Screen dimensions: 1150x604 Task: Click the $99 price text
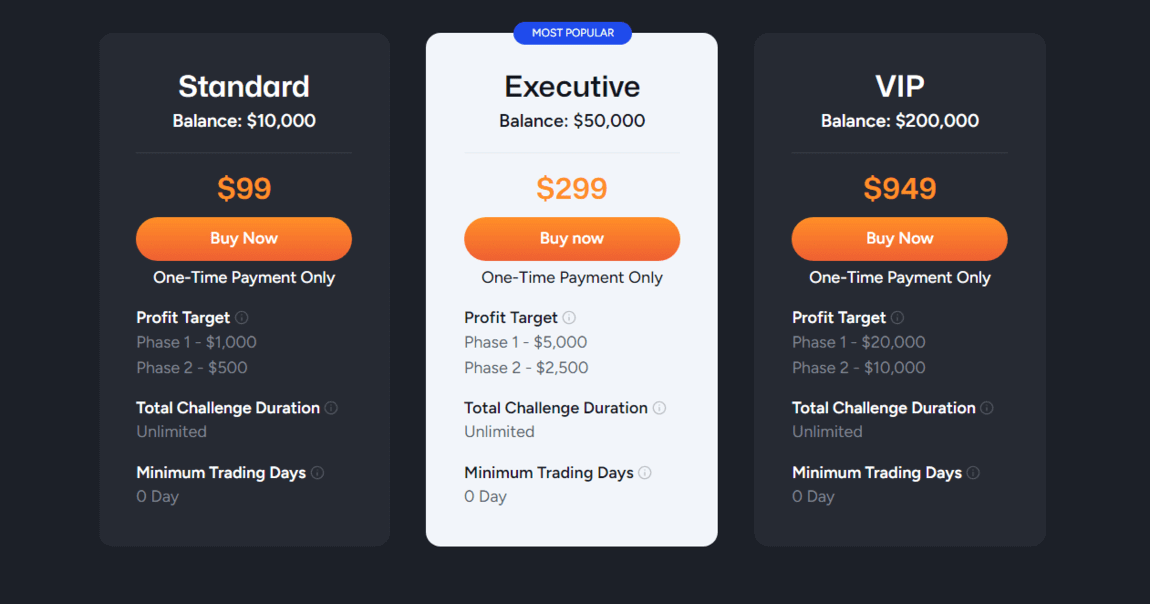(244, 188)
